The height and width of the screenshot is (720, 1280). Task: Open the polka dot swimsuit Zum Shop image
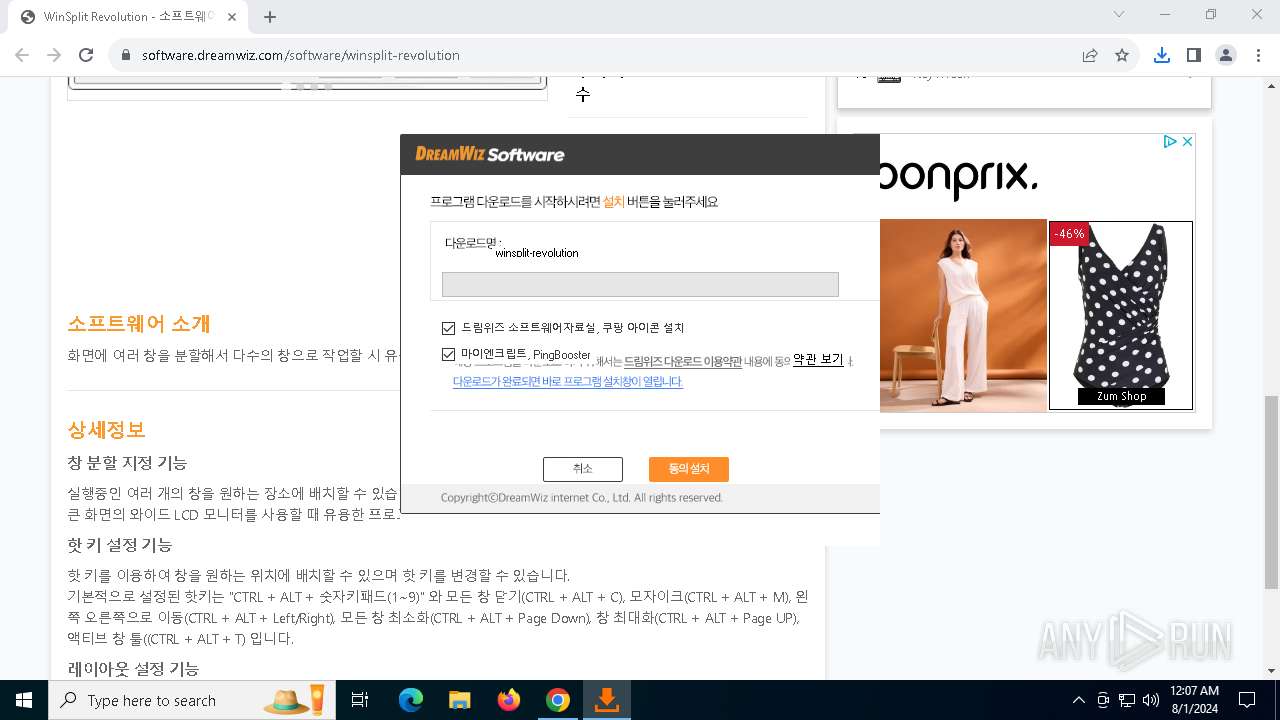pos(1121,315)
